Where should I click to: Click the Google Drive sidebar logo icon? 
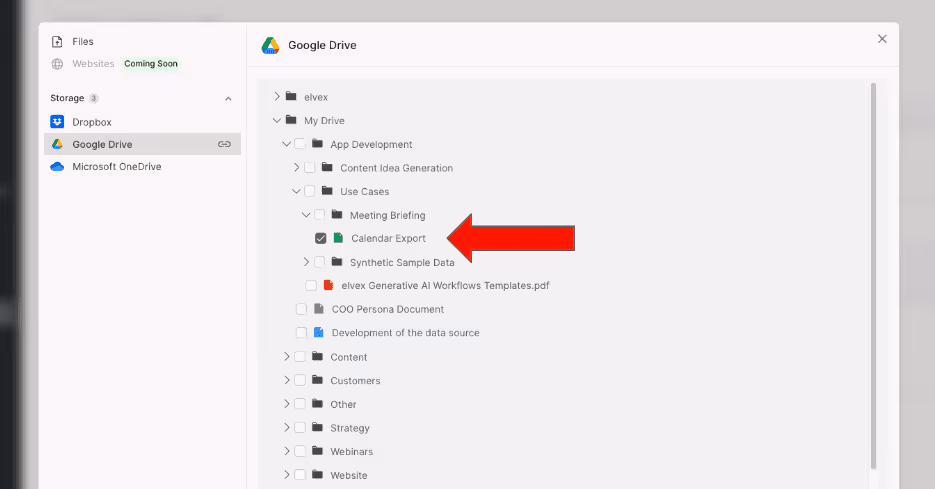click(57, 144)
